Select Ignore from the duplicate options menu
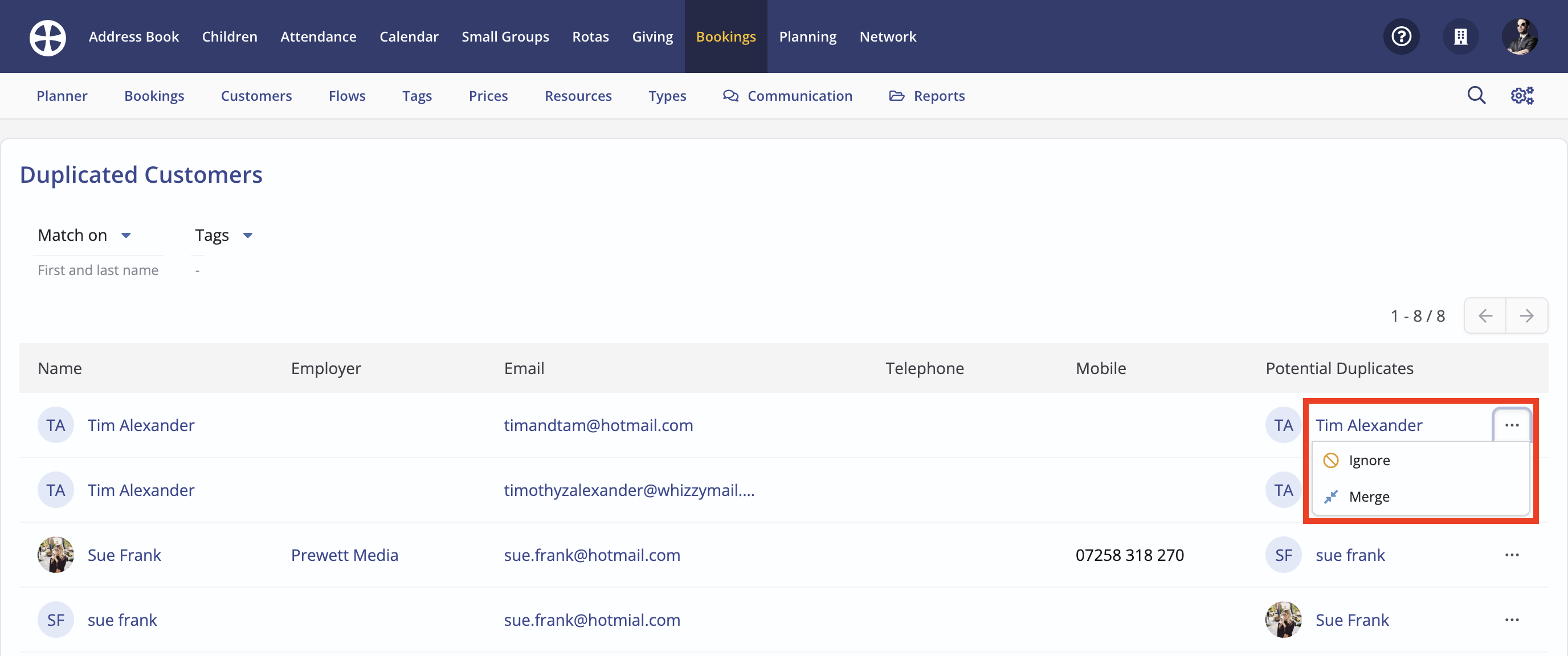This screenshot has width=1568, height=656. pos(1369,460)
